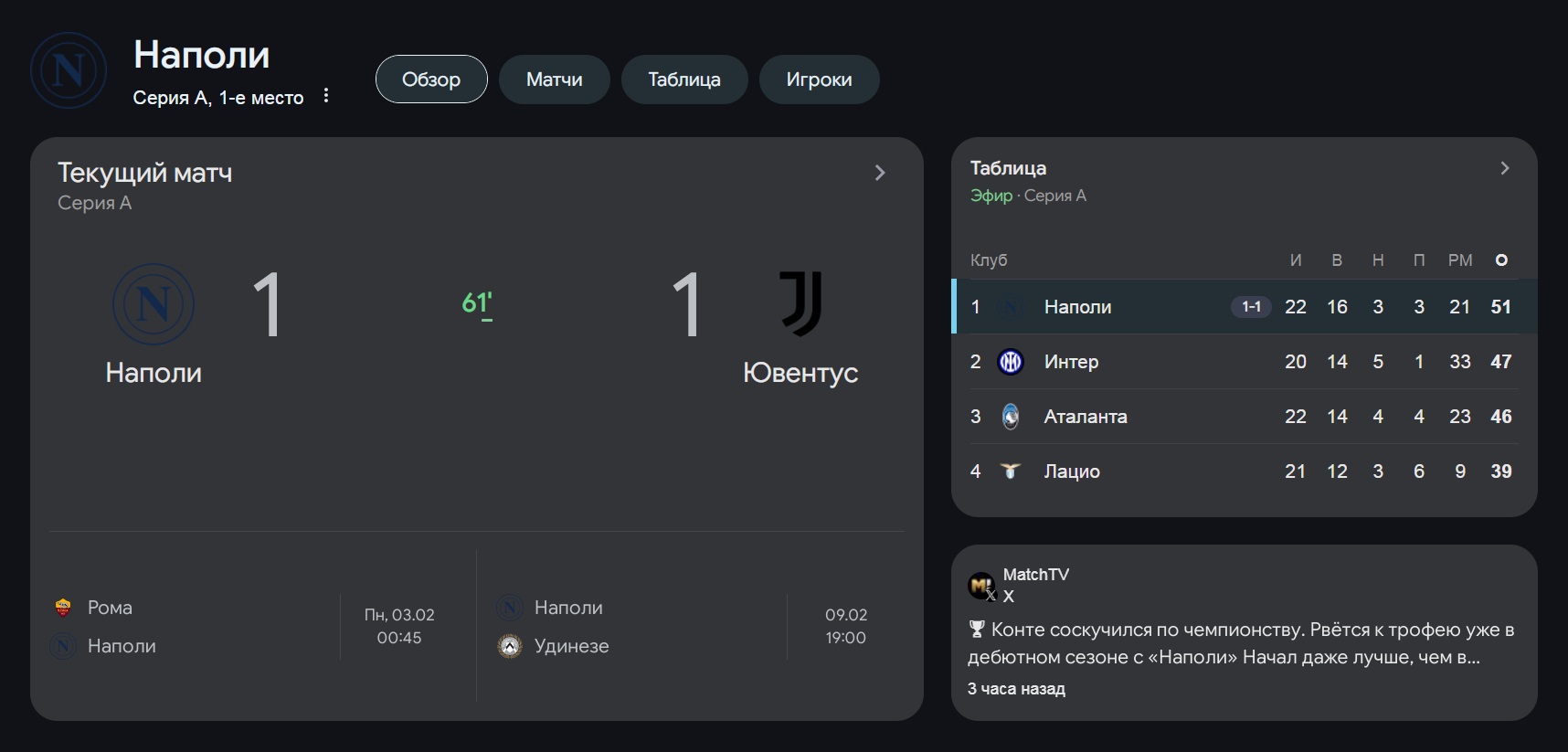Click the MatchTV source name
Viewport: 1568px width, 752px height.
[x=1036, y=575]
